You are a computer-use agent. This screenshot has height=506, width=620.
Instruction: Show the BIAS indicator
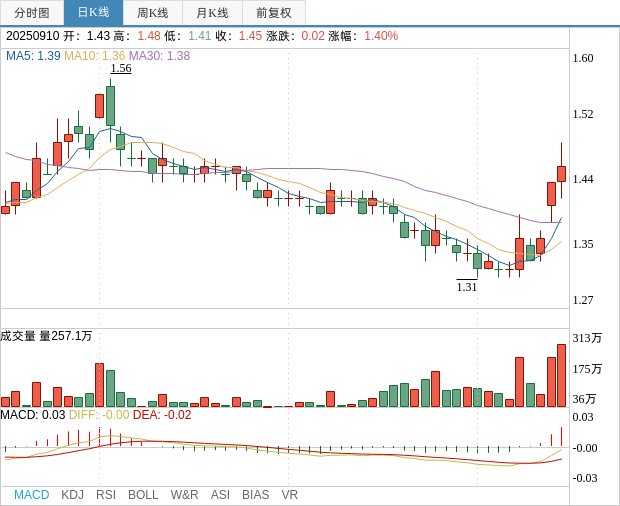pos(255,495)
